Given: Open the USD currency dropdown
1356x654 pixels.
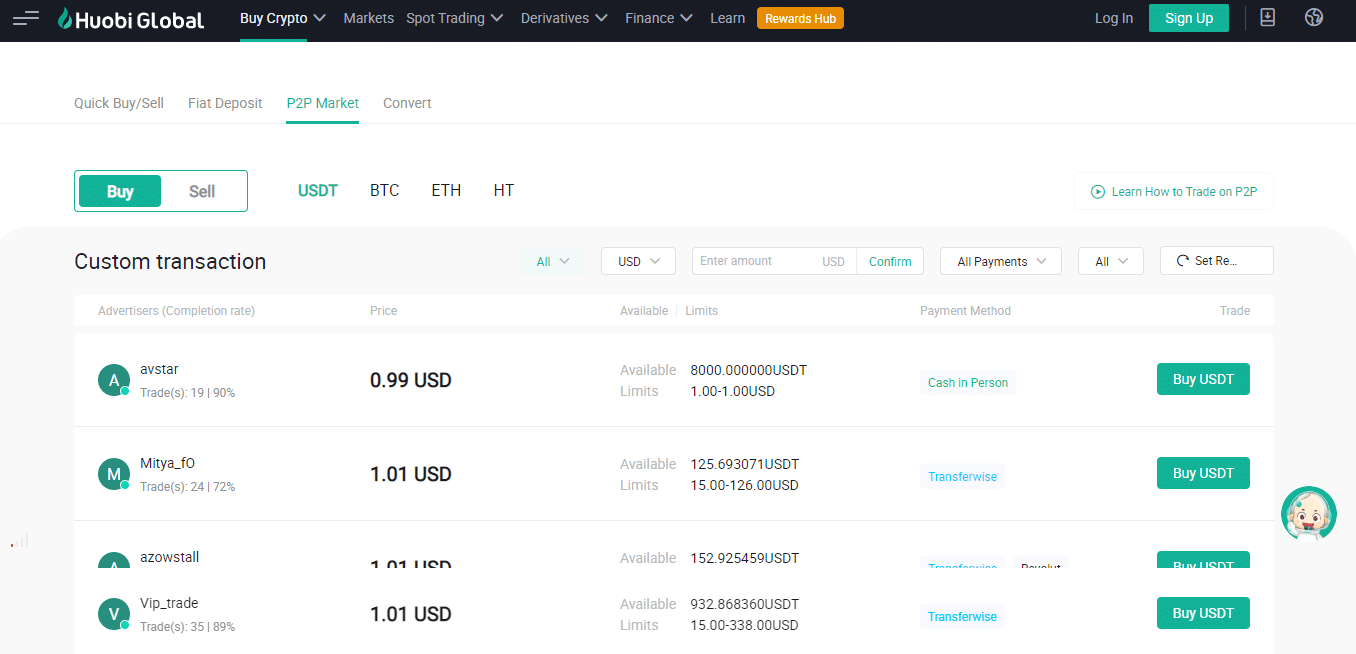Looking at the screenshot, I should pyautogui.click(x=638, y=261).
